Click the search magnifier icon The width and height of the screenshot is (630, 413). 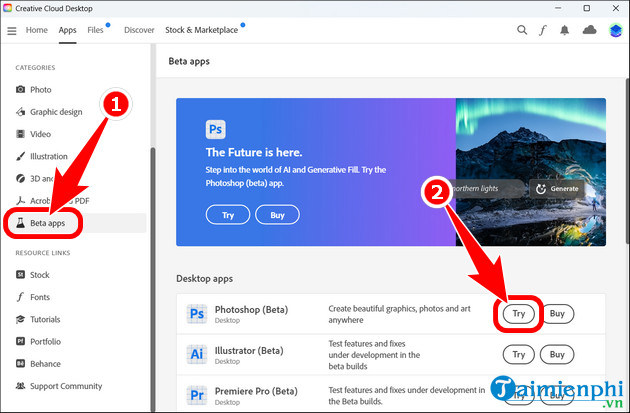click(x=522, y=30)
